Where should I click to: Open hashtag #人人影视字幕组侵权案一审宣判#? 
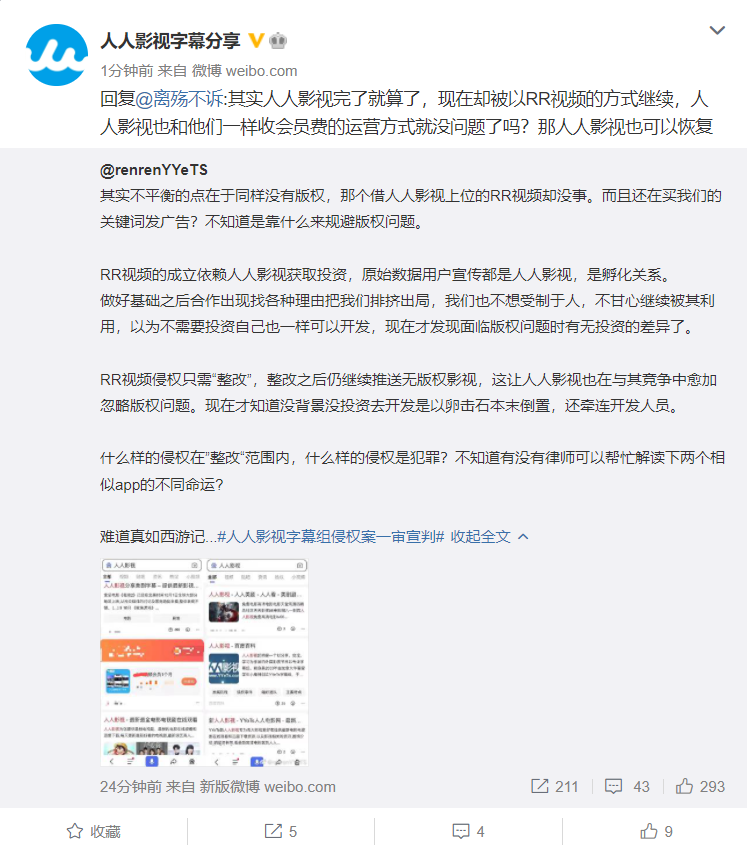(x=330, y=537)
